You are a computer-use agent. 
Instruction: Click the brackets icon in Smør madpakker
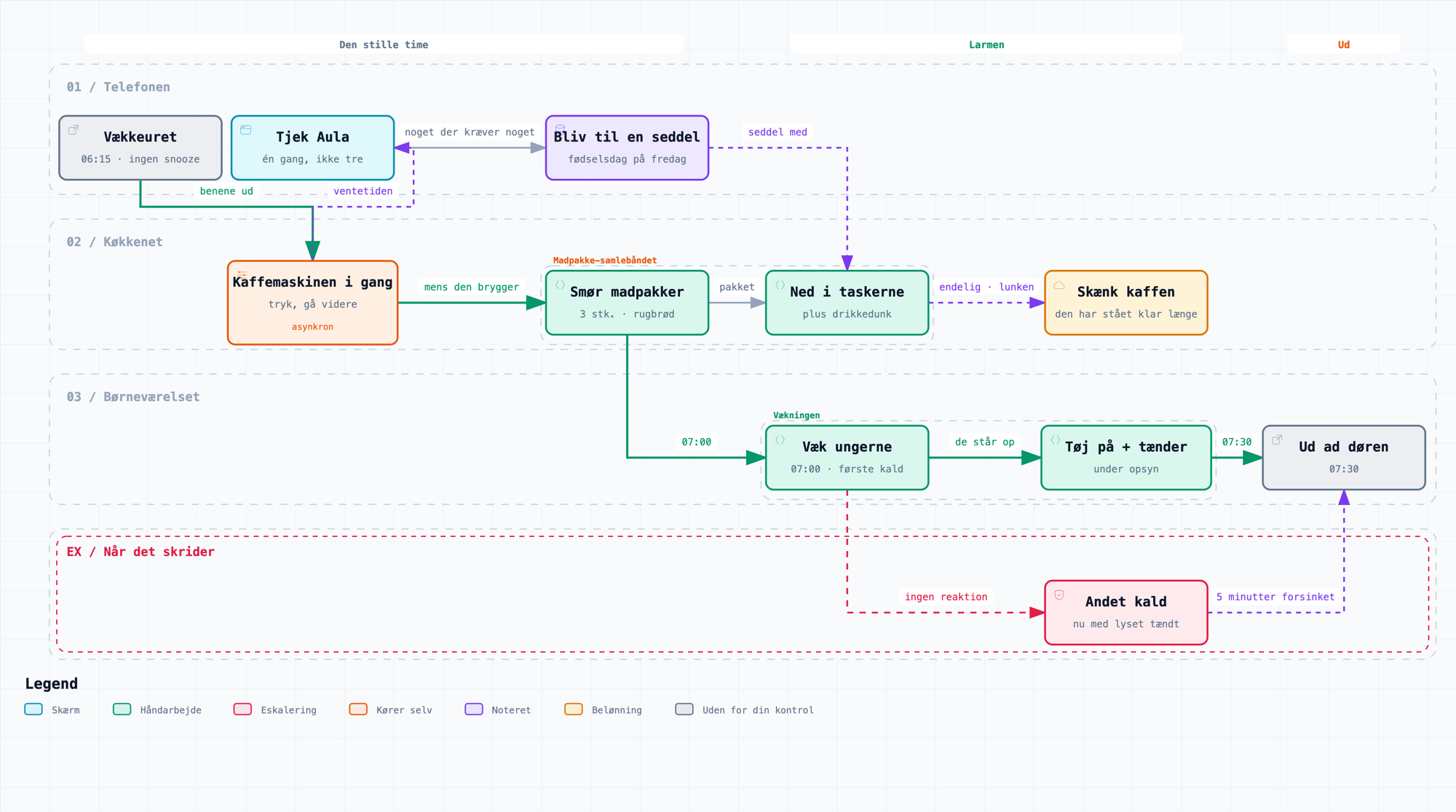click(x=561, y=285)
